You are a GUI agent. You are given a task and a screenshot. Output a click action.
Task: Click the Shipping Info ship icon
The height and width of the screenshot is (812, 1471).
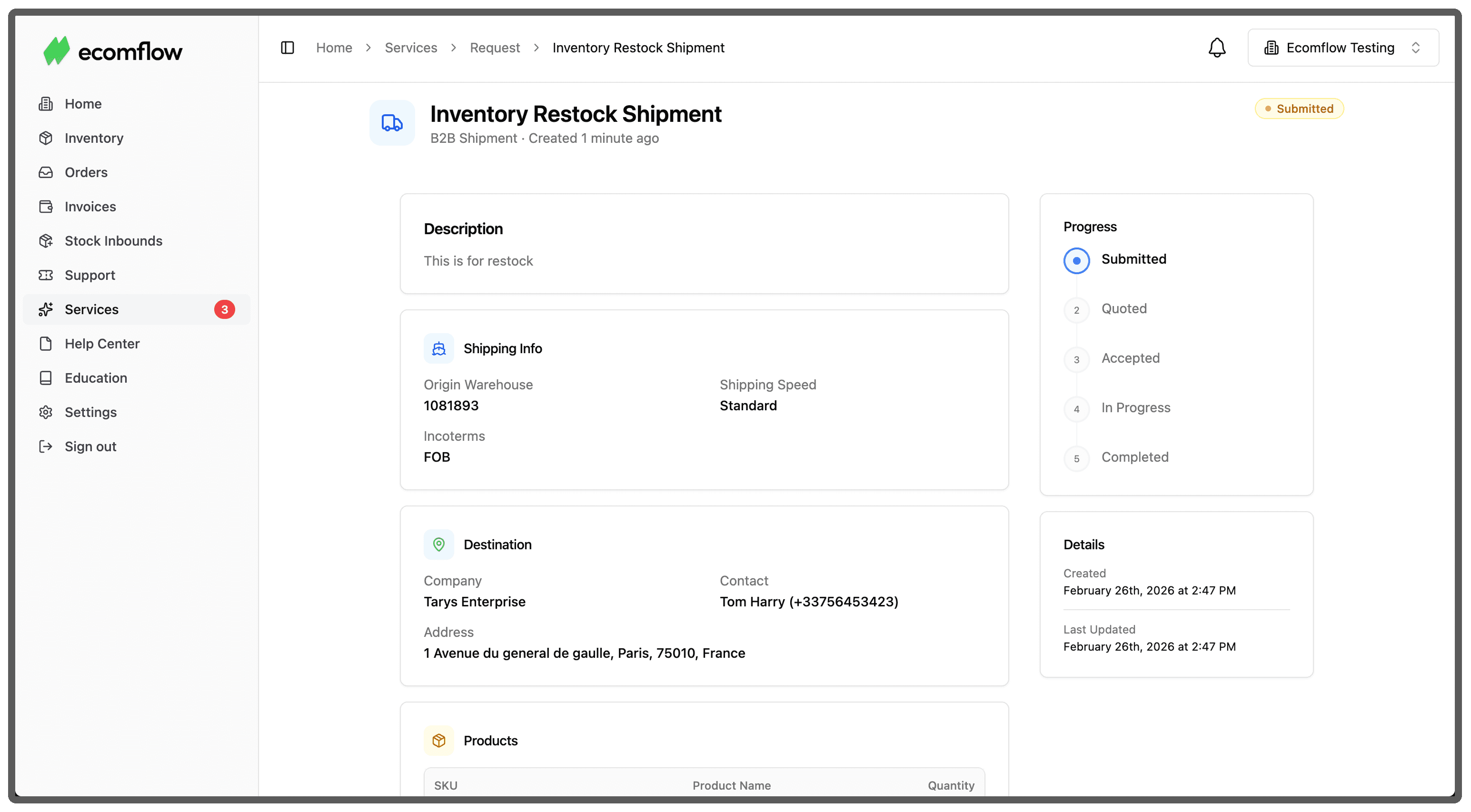[438, 348]
